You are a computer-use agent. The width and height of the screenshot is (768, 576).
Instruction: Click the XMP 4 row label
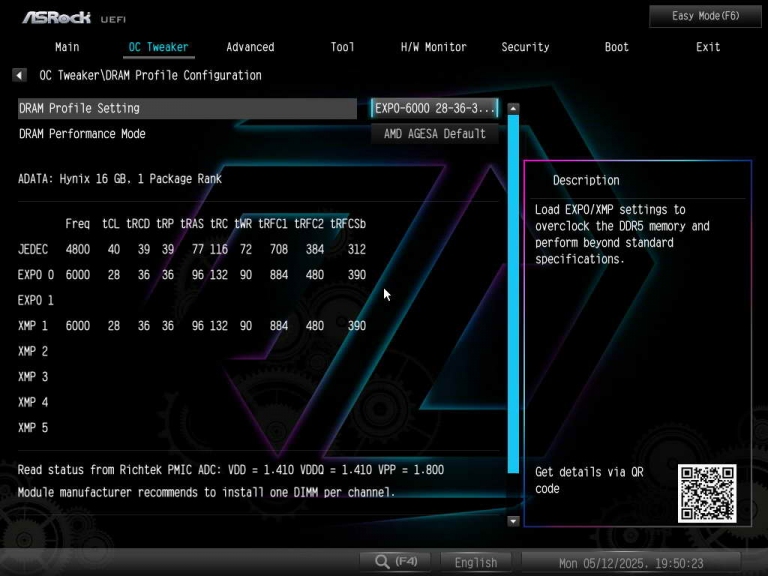pyautogui.click(x=33, y=402)
